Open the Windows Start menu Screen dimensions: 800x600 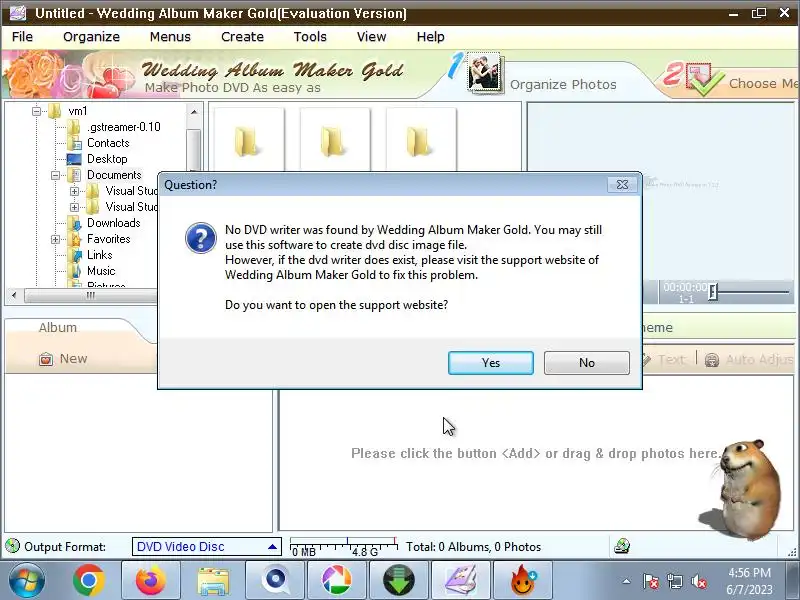coord(27,581)
